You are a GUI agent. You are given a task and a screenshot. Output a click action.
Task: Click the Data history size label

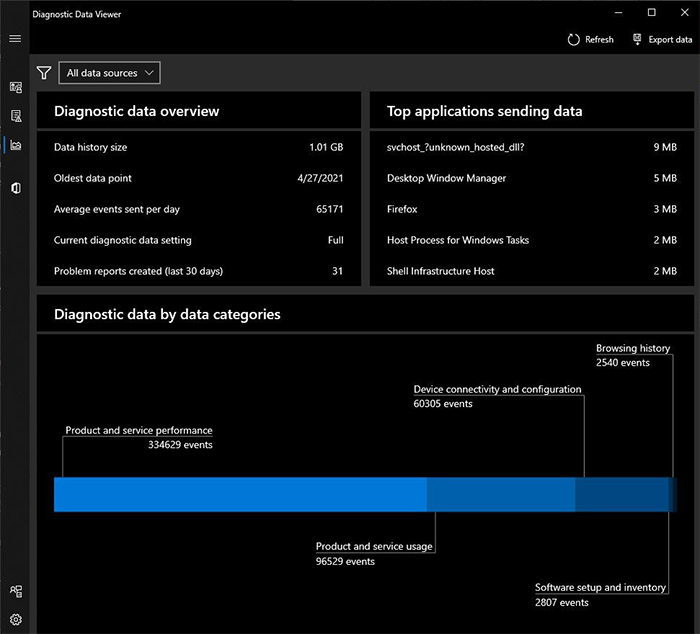[91, 147]
